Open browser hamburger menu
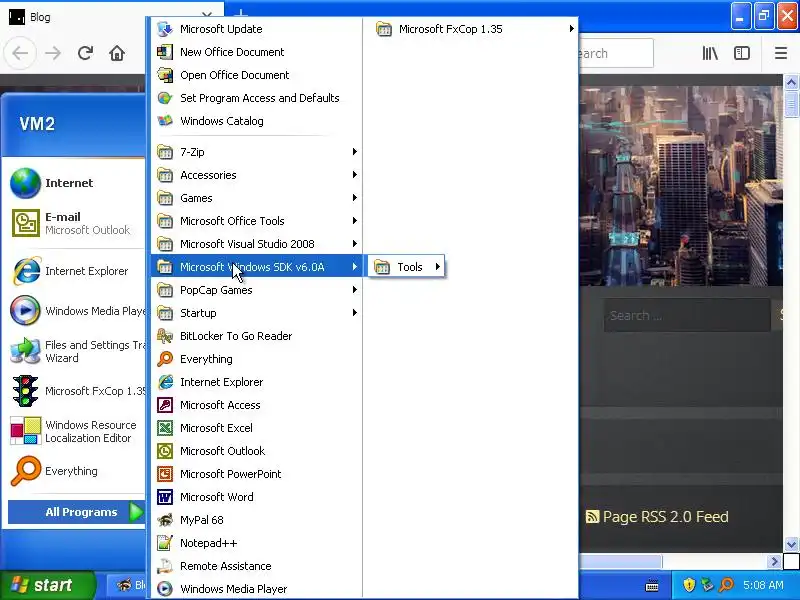This screenshot has width=800, height=600. coord(781,53)
